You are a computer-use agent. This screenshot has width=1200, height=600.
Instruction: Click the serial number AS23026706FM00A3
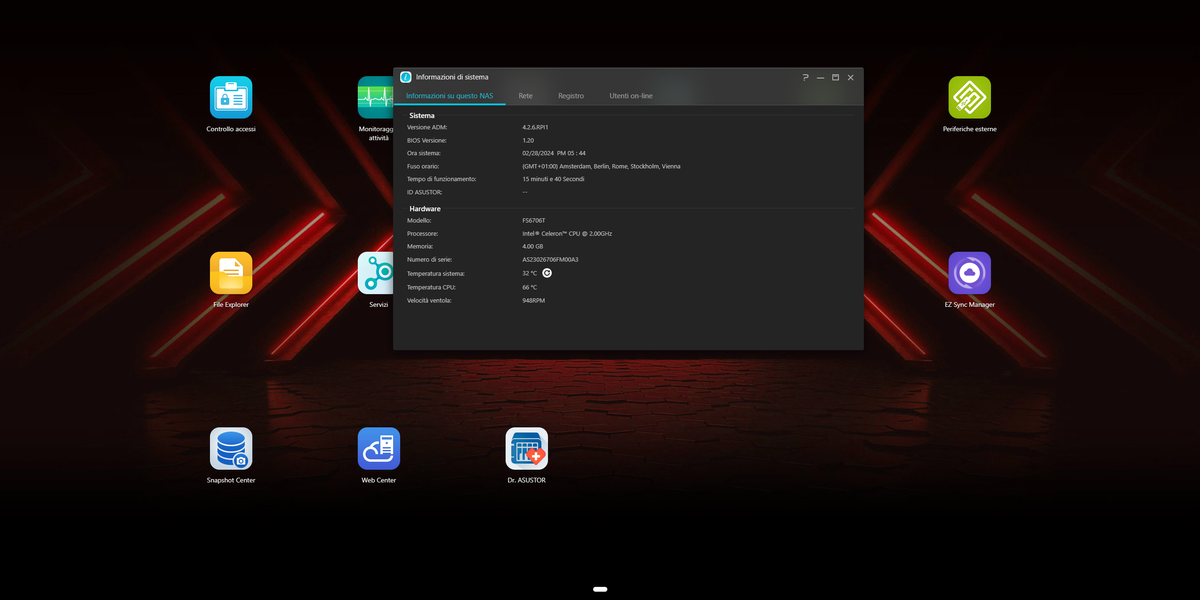pyautogui.click(x=550, y=260)
